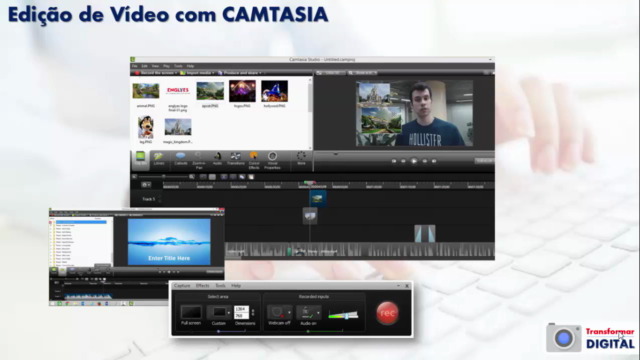
Task: Open the Clip Bin tab
Action: click(140, 159)
